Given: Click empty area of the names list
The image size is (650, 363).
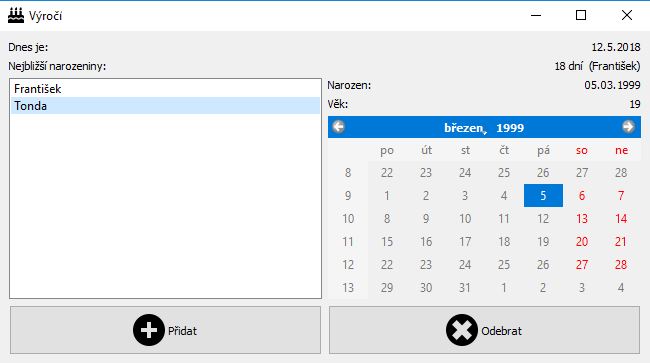Looking at the screenshot, I should 165,206.
